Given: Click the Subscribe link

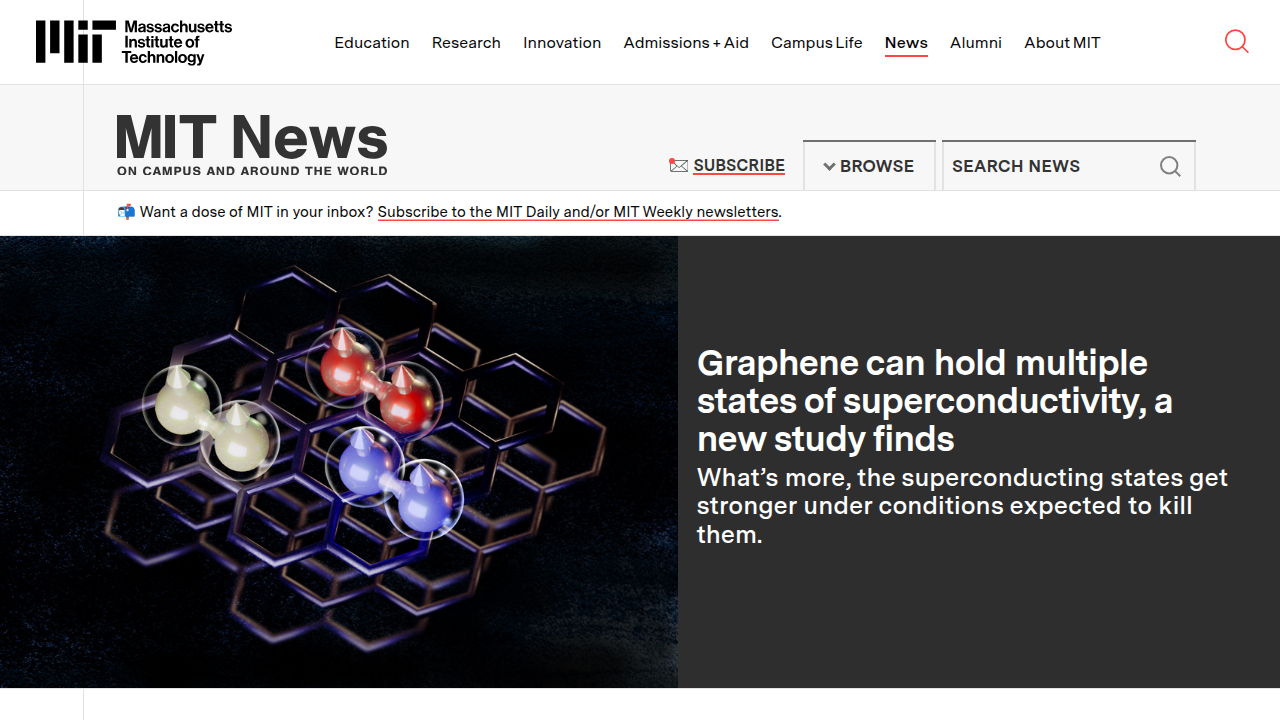Looking at the screenshot, I should (x=739, y=166).
